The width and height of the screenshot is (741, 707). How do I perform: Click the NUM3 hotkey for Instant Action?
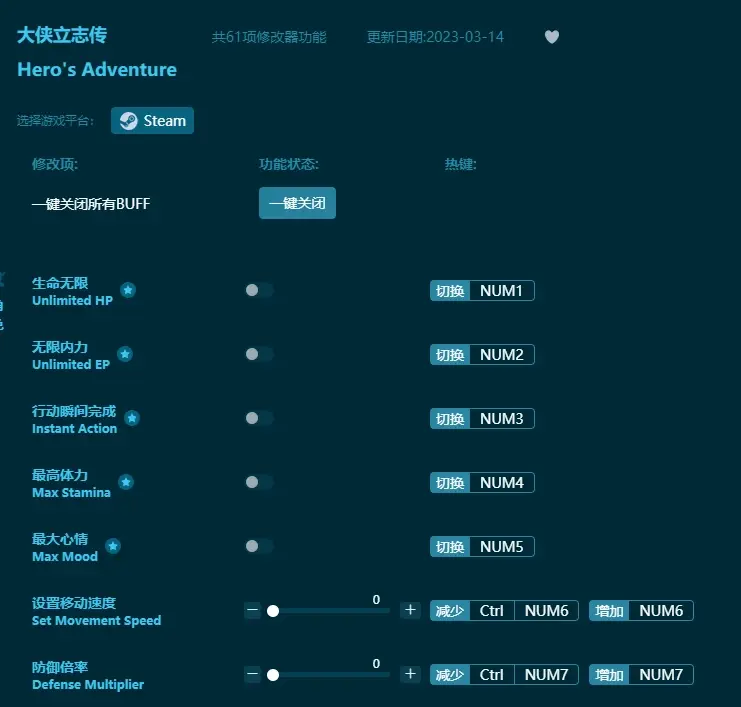coord(502,419)
